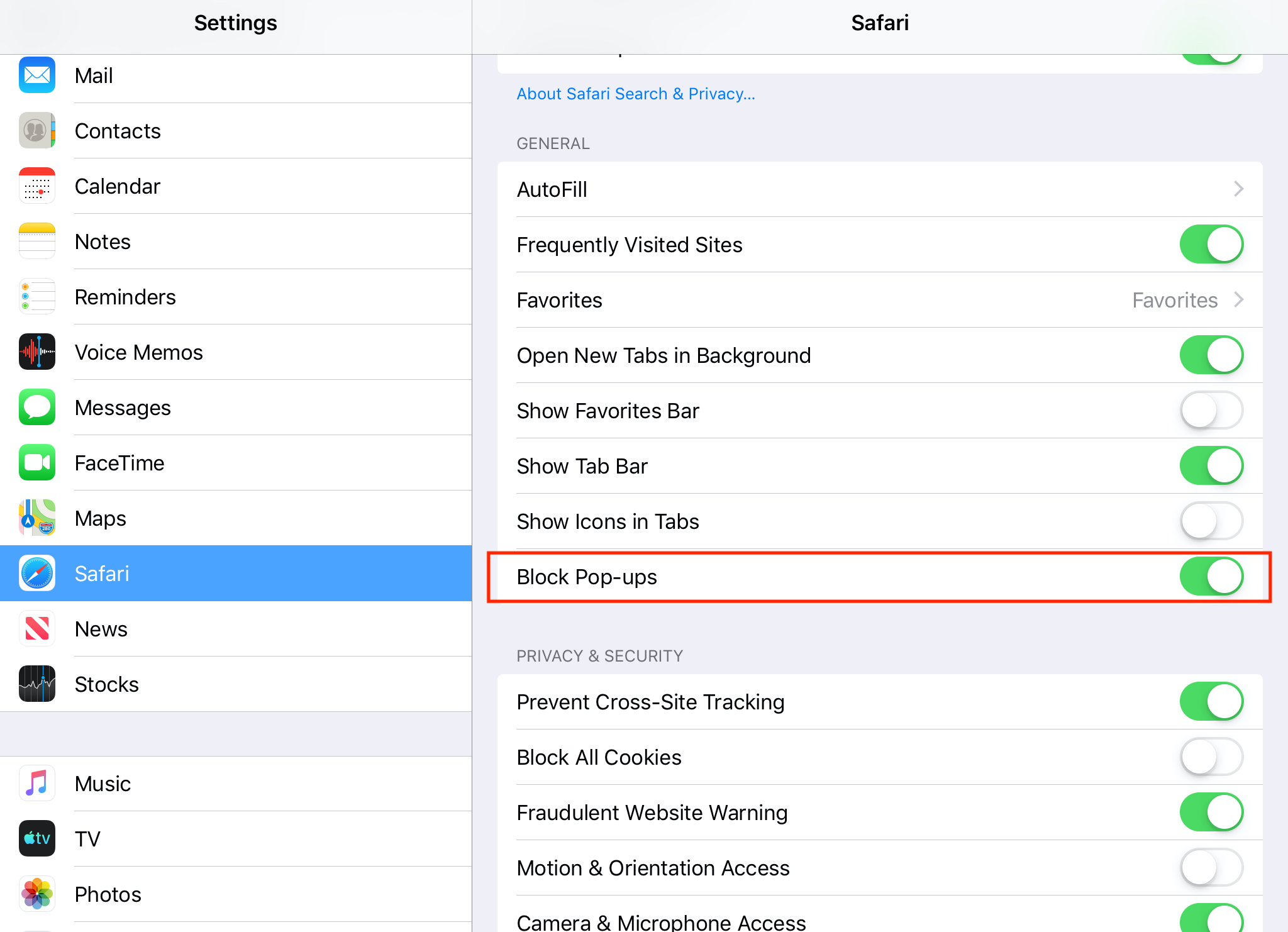Choose Calendar from the settings sidebar

(x=236, y=186)
